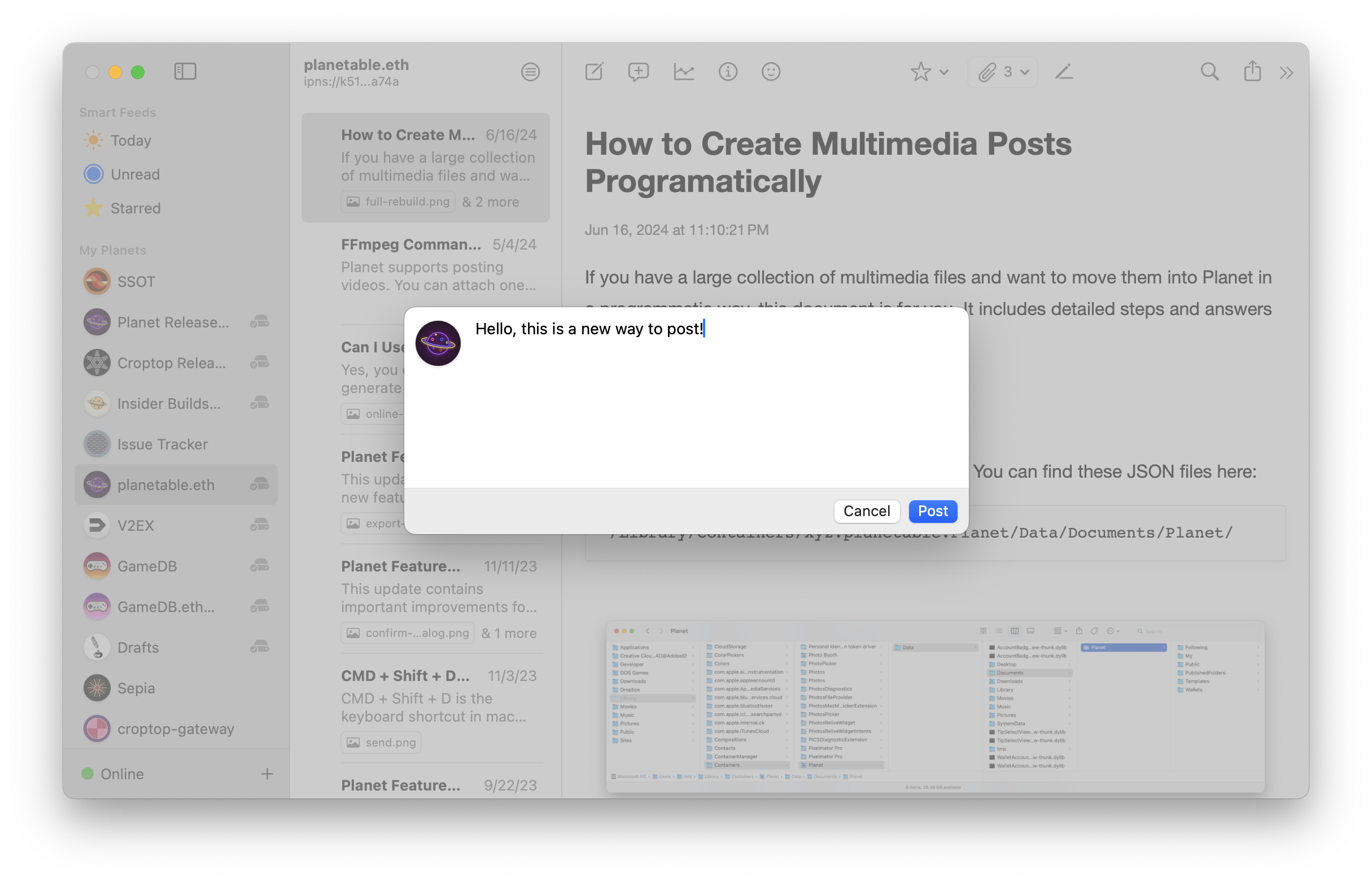Select the Unread smart feed
This screenshot has height=882, width=1372.
pos(134,174)
